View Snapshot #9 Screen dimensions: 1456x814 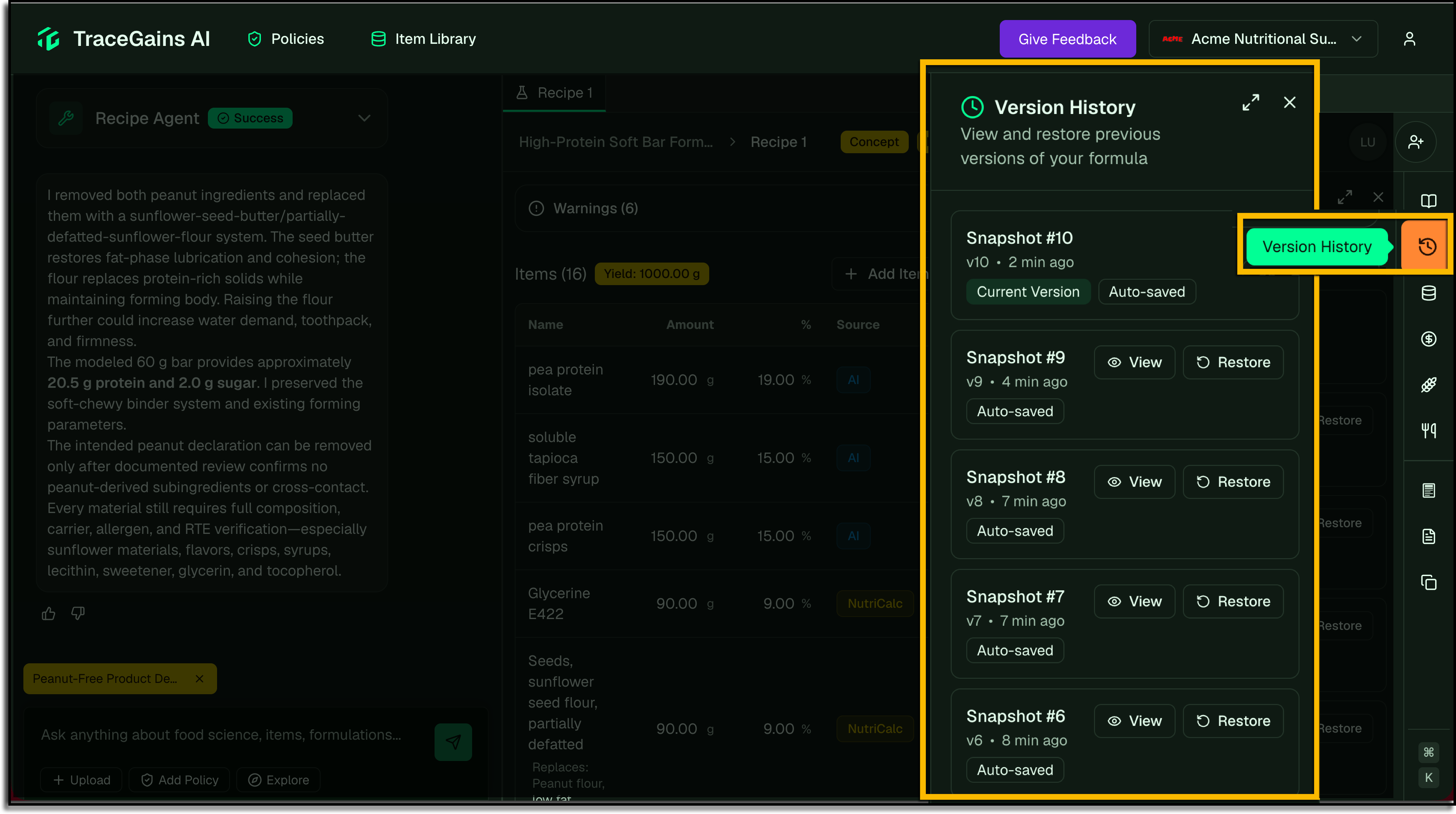(x=1134, y=362)
